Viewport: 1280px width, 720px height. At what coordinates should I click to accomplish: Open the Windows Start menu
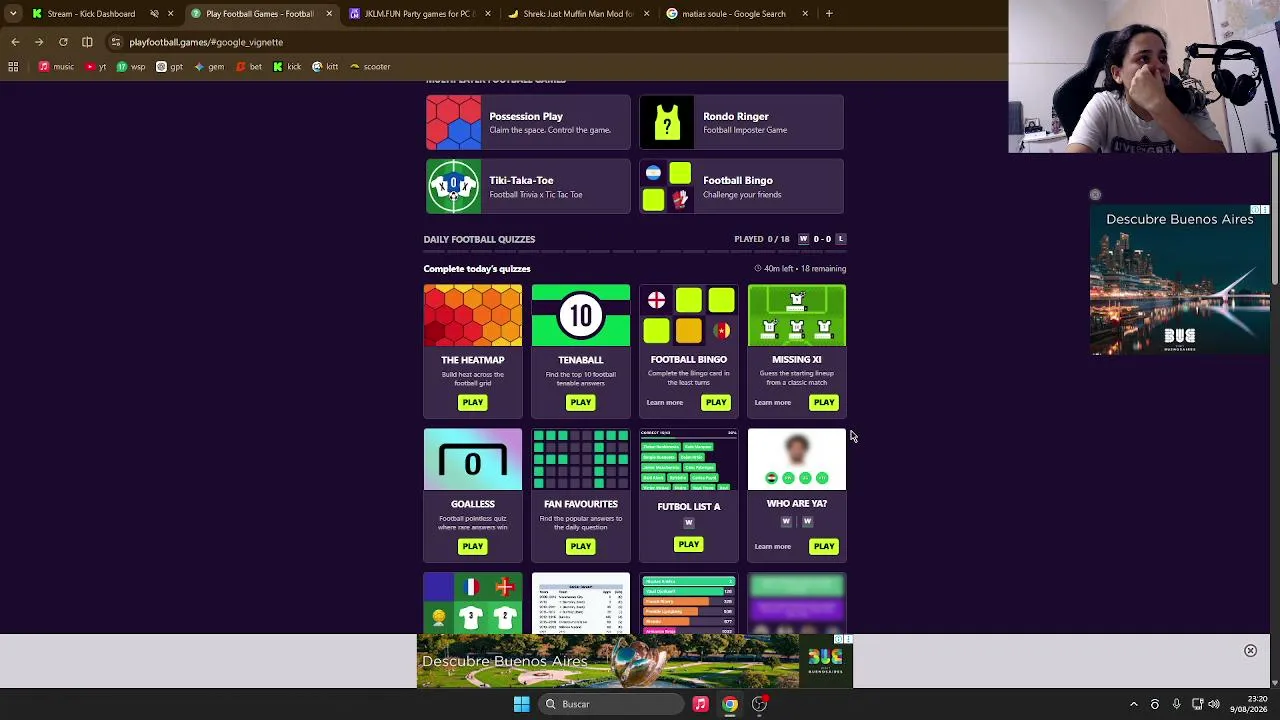pos(521,704)
